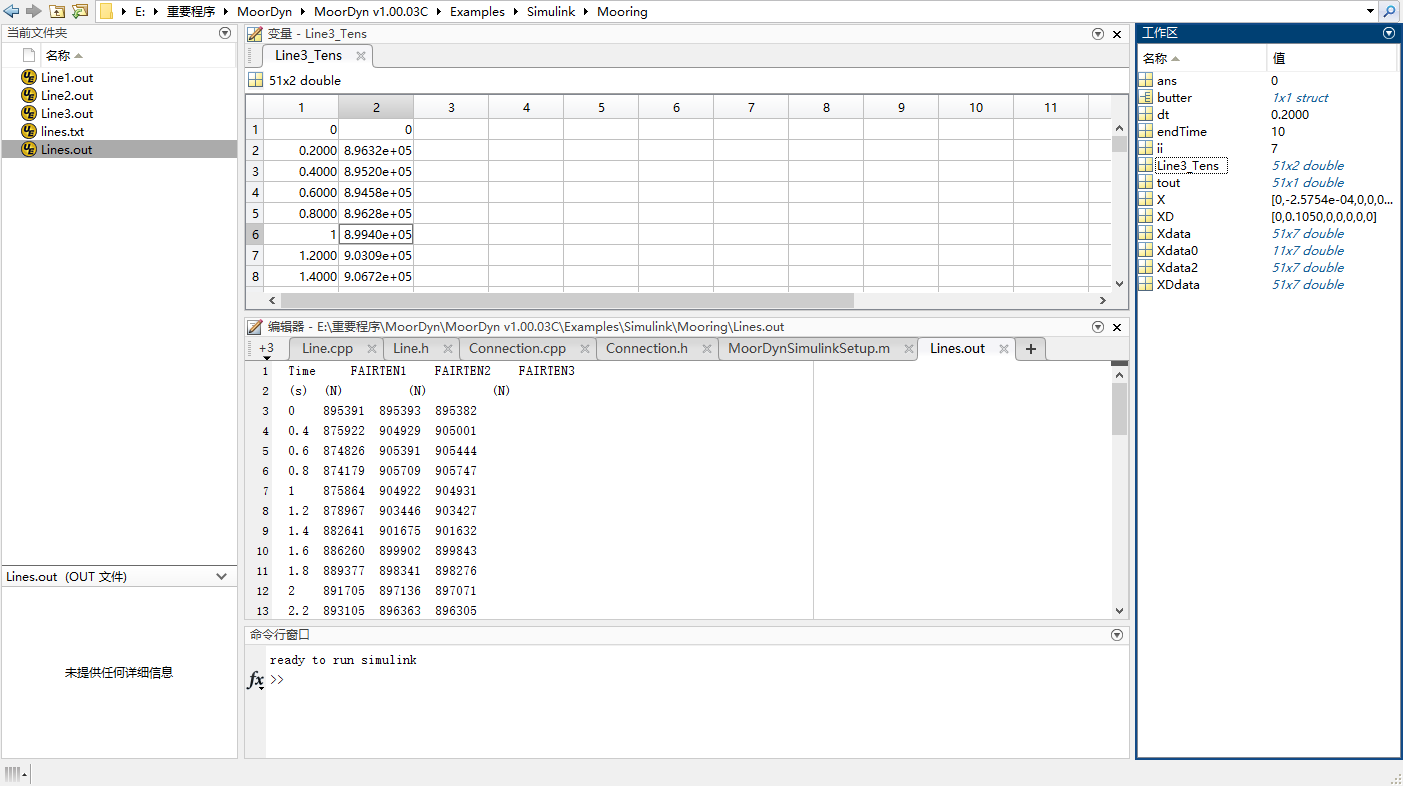1403x786 pixels.
Task: Click the up one level folder icon
Action: tap(55, 11)
